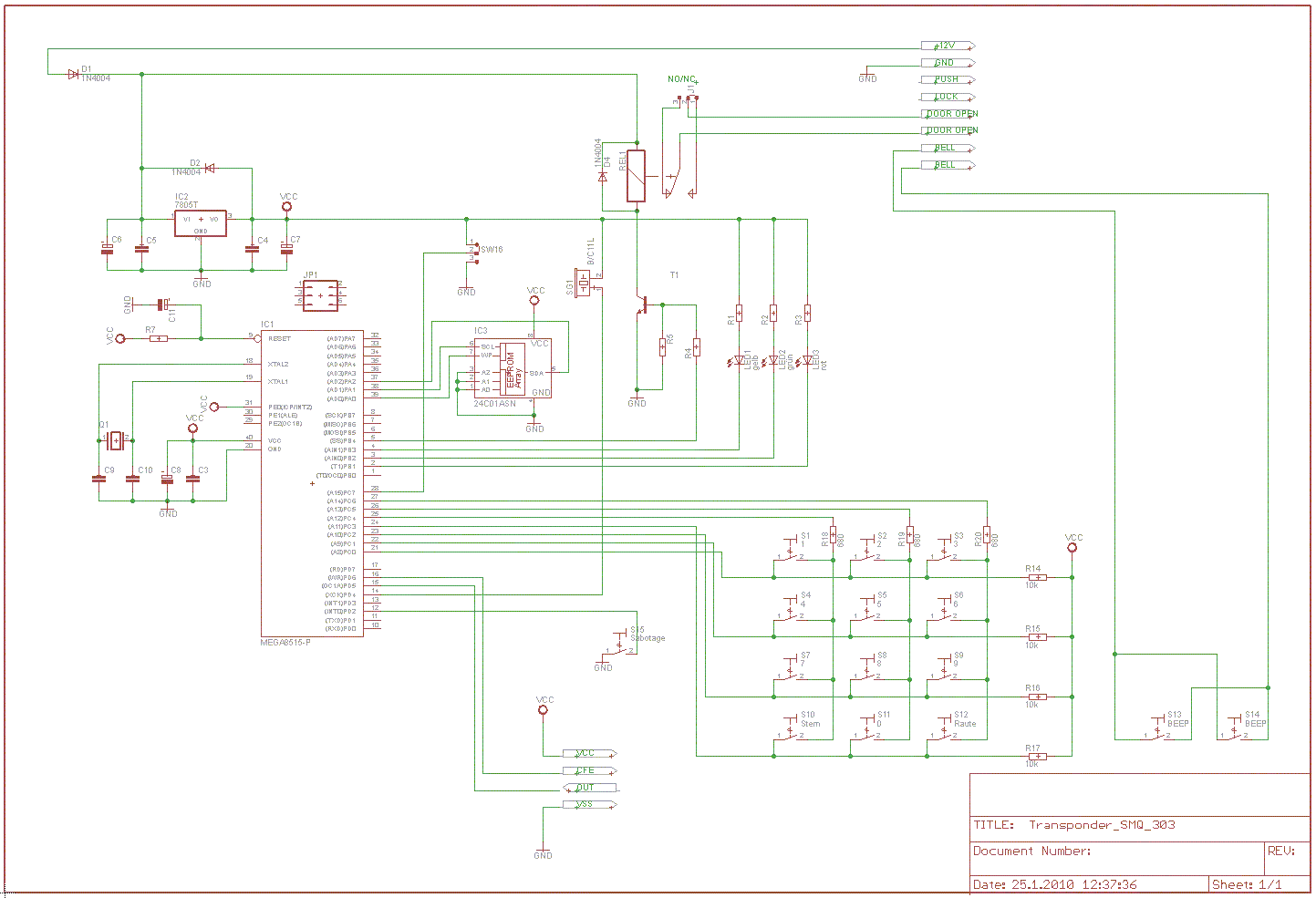Select capacitor C4 symbol
Viewport: 1316px width, 898px height.
point(252,248)
